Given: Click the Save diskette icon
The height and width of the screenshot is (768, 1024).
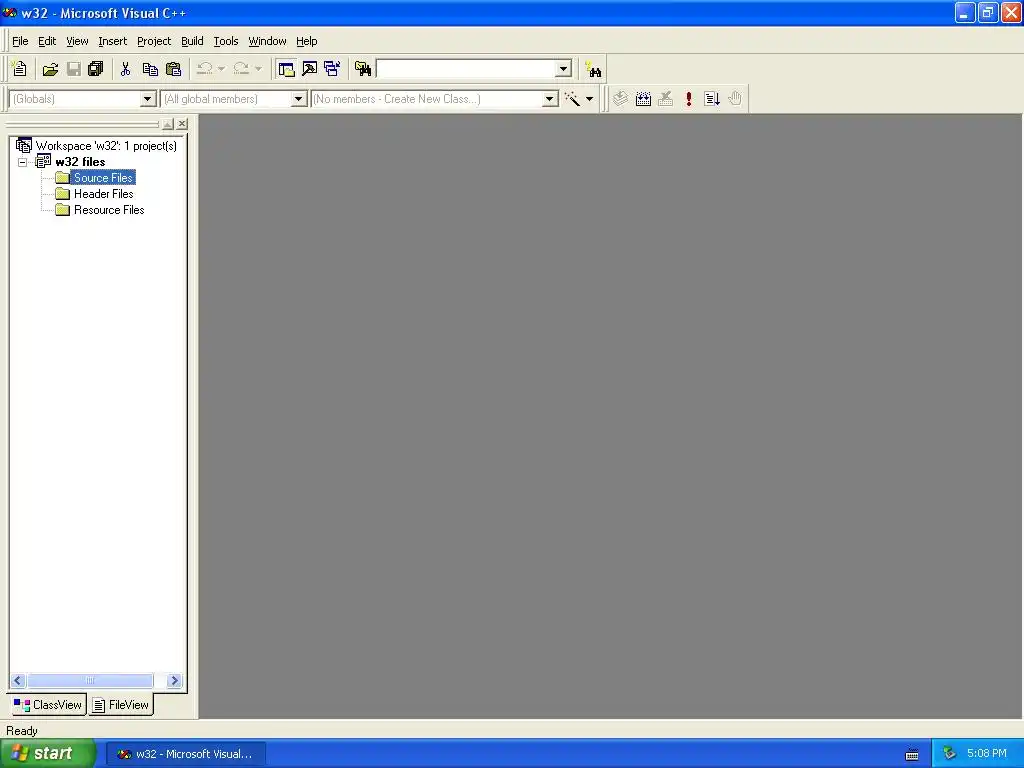Looking at the screenshot, I should (74, 69).
